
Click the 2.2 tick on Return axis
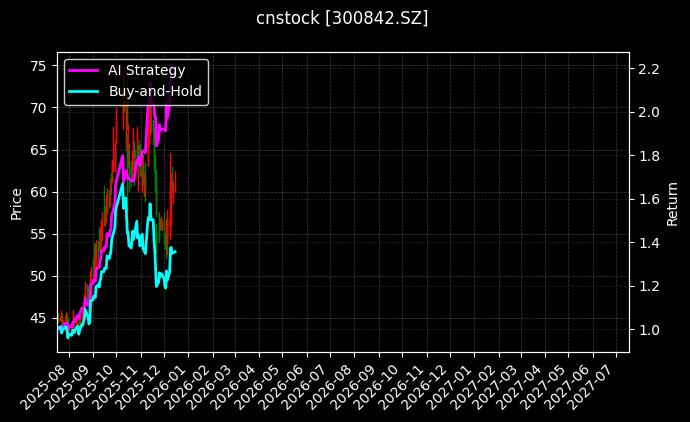(x=647, y=69)
